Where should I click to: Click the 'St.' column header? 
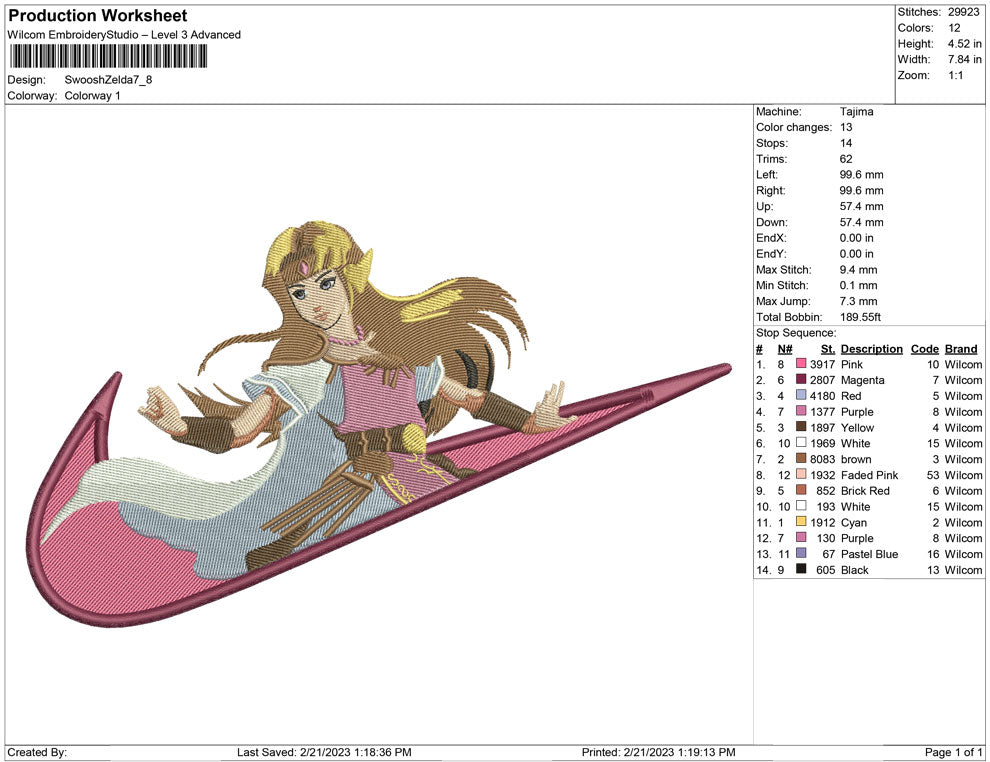click(x=828, y=348)
